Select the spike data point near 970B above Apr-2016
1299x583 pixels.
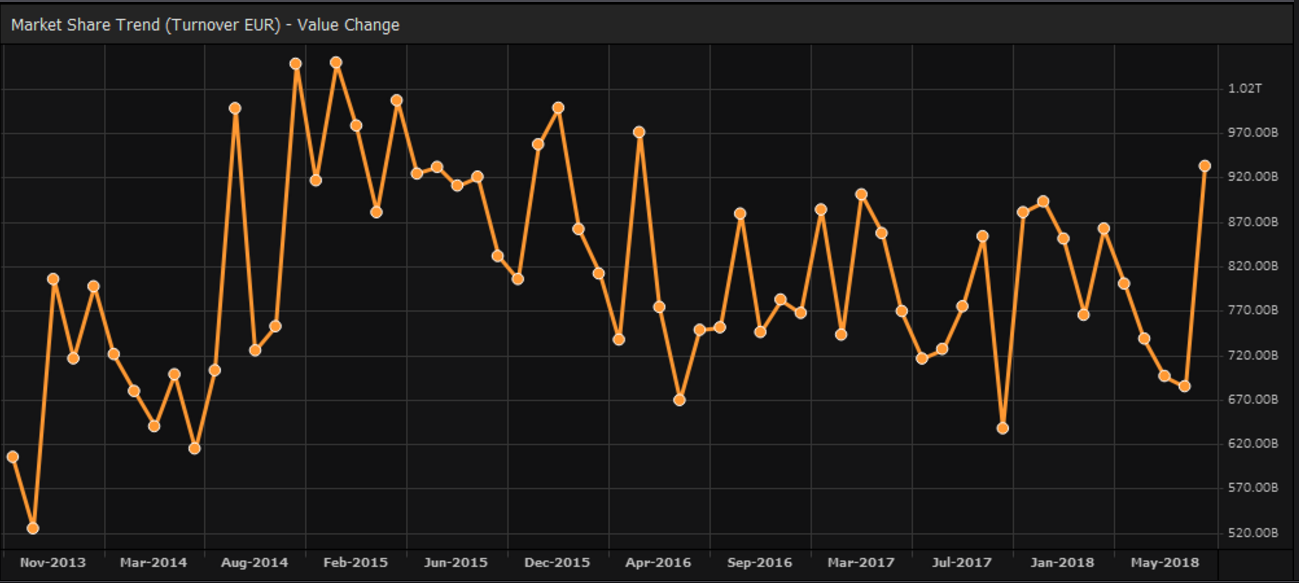[x=639, y=132]
